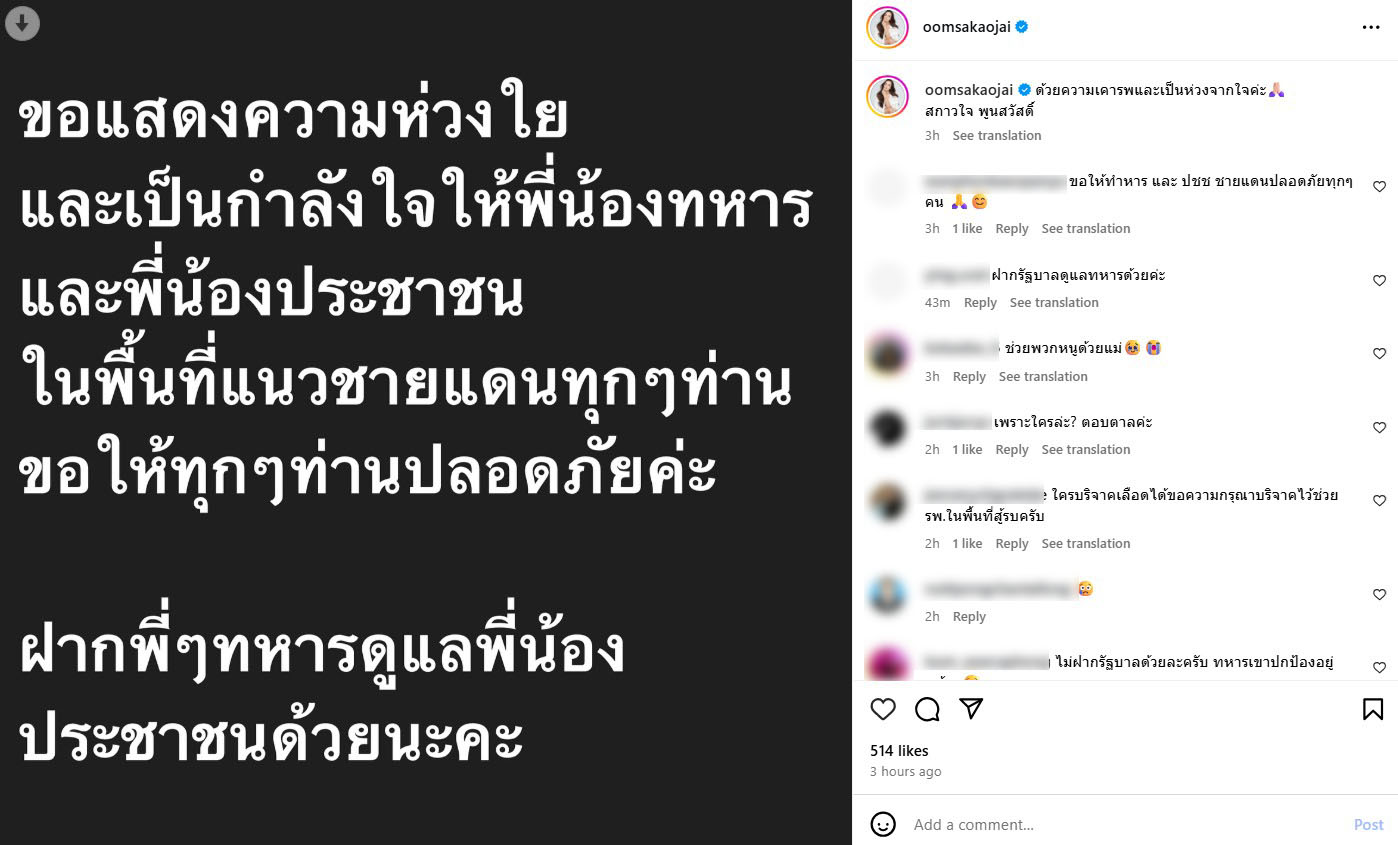Share the post via paper plane icon
The height and width of the screenshot is (845, 1398).
coord(971,709)
